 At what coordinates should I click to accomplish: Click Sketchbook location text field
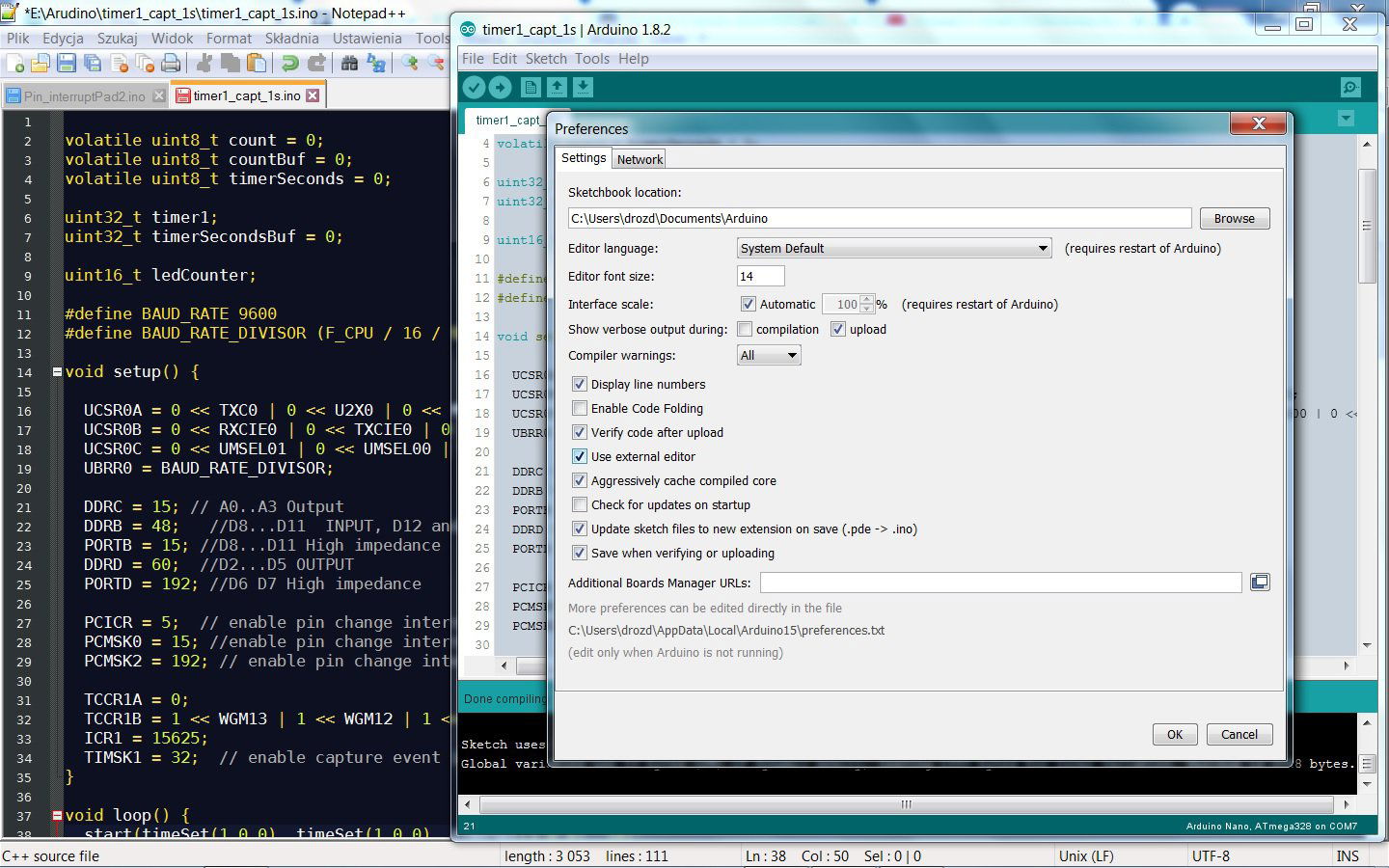[880, 219]
